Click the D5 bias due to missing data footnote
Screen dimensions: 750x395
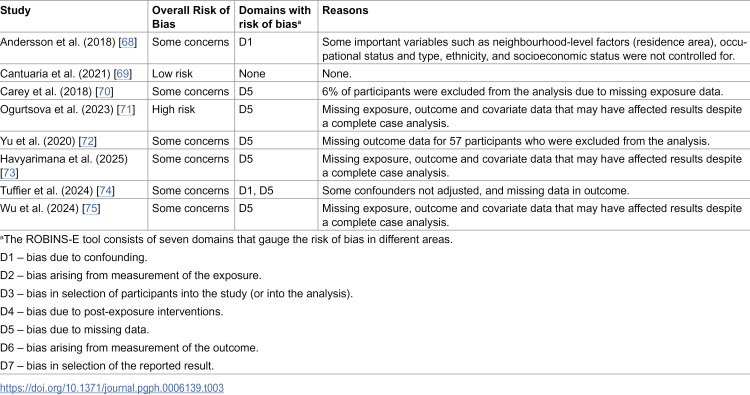click(x=75, y=329)
